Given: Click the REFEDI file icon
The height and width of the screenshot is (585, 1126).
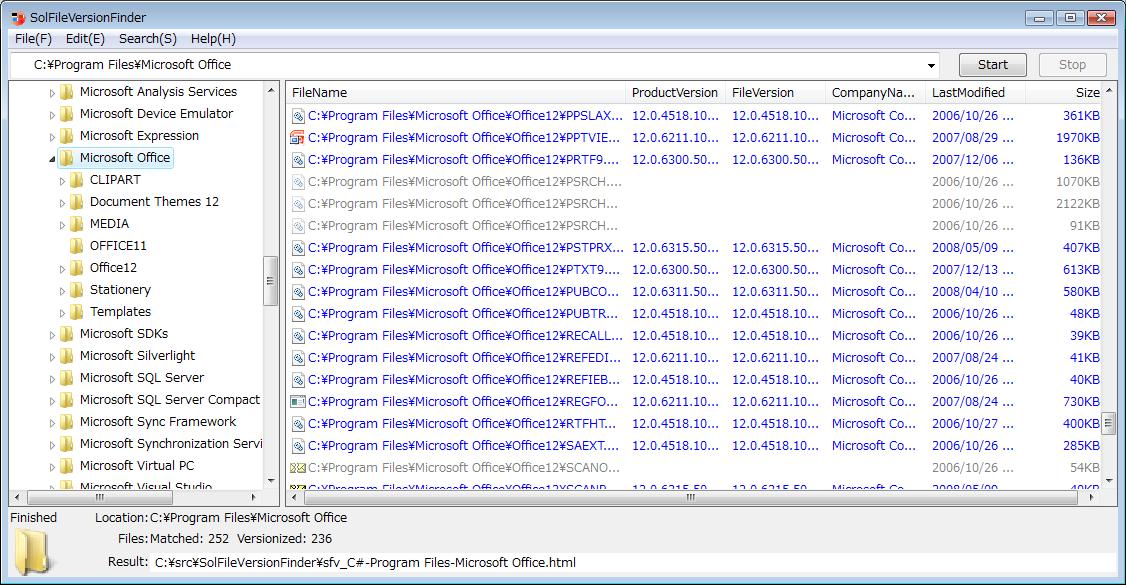Looking at the screenshot, I should tap(297, 358).
